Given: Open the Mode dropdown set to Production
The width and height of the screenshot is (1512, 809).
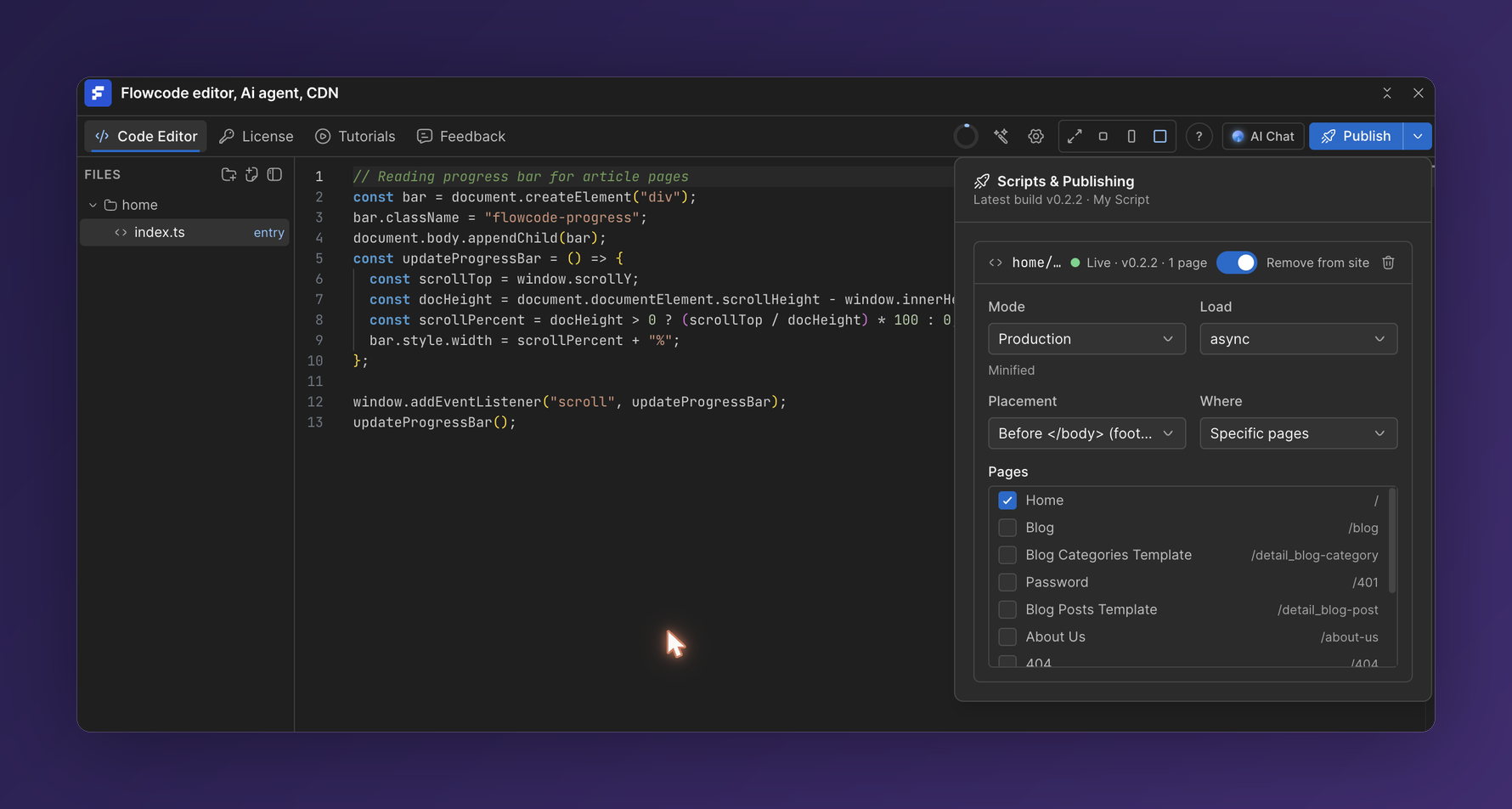Looking at the screenshot, I should point(1086,339).
